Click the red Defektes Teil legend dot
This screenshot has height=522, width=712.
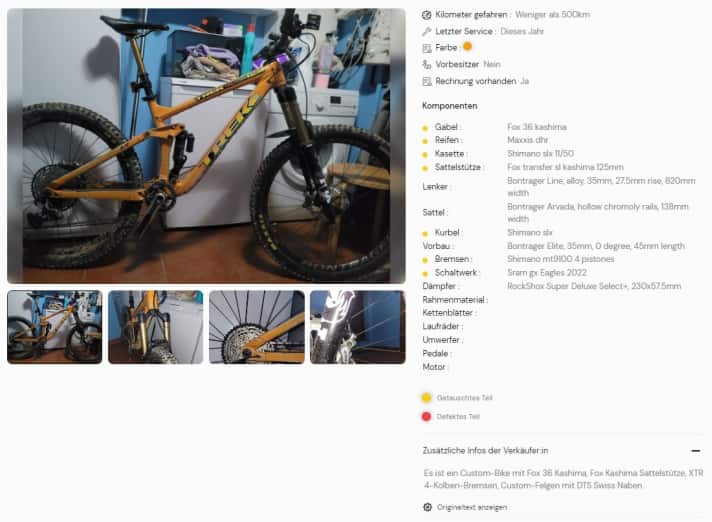426,416
